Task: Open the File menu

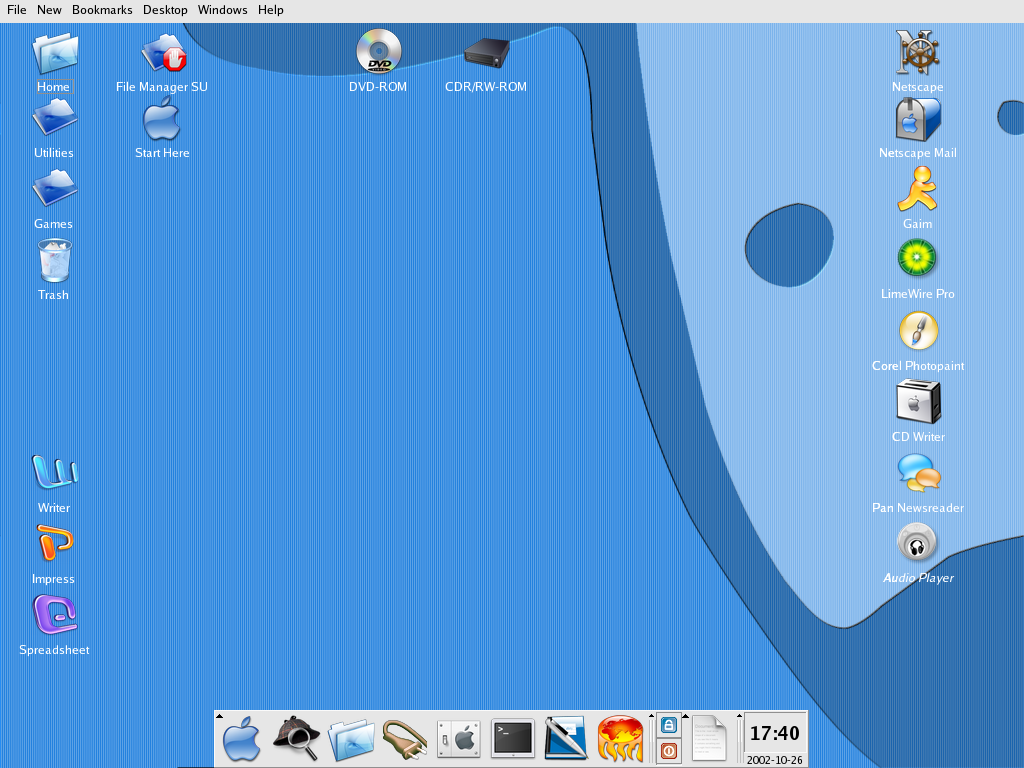Action: coord(16,10)
